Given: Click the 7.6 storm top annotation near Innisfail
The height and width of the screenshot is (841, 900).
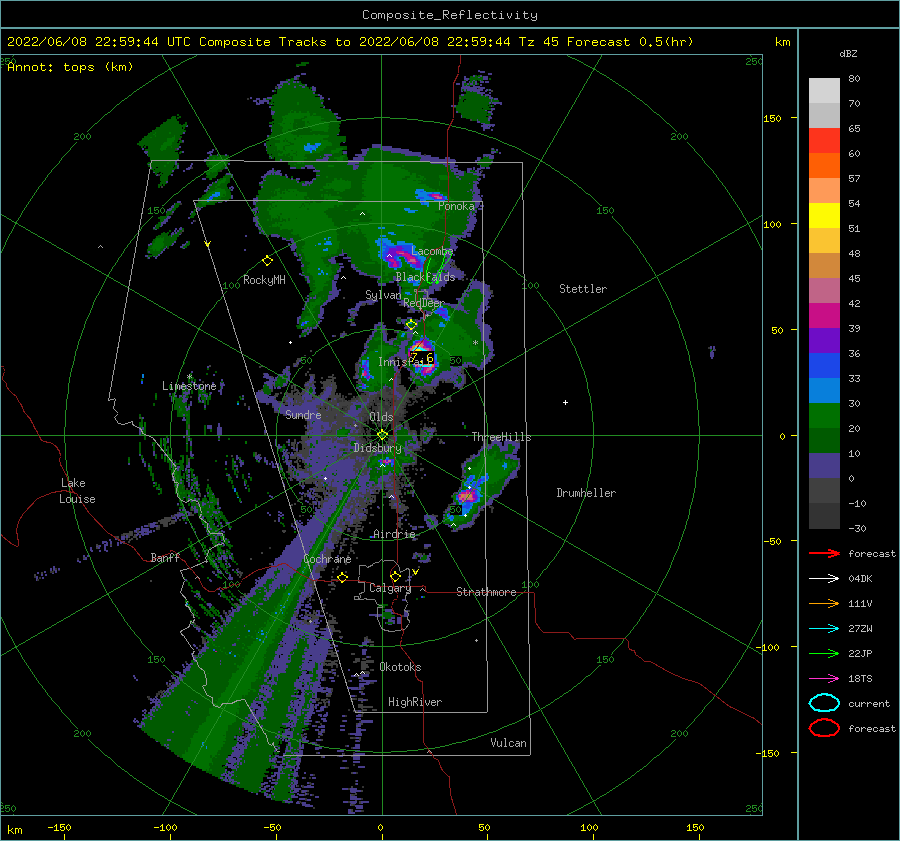Looking at the screenshot, I should point(422,358).
